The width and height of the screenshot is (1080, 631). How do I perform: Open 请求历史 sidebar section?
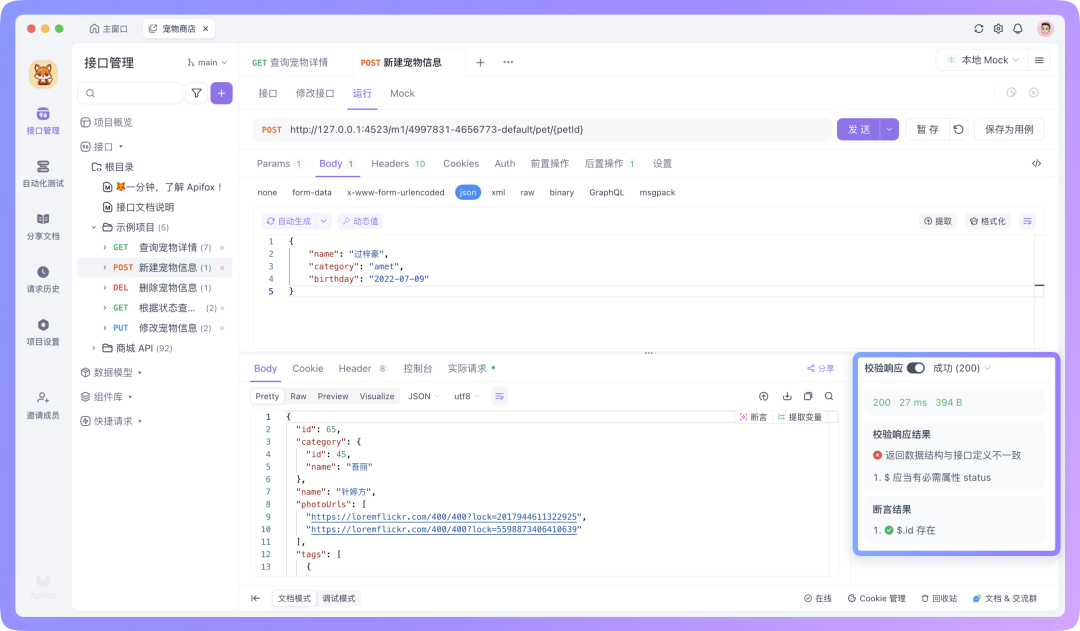43,279
